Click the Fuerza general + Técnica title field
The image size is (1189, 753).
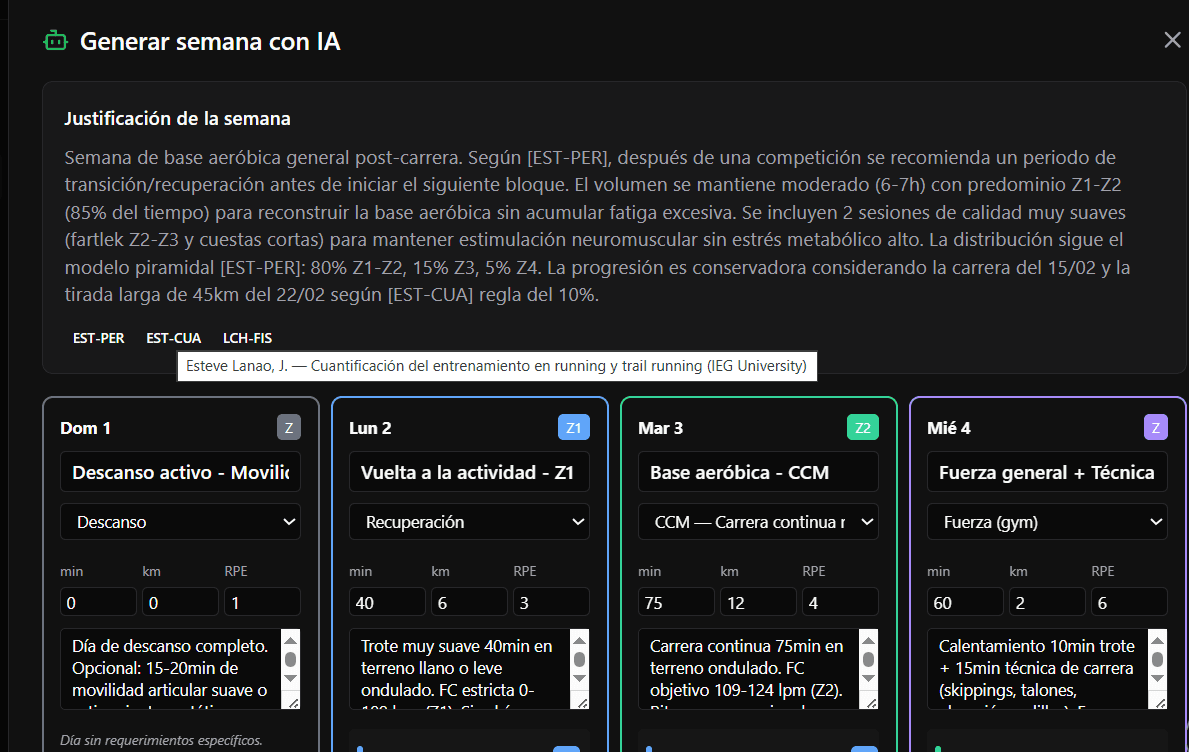(x=1047, y=472)
